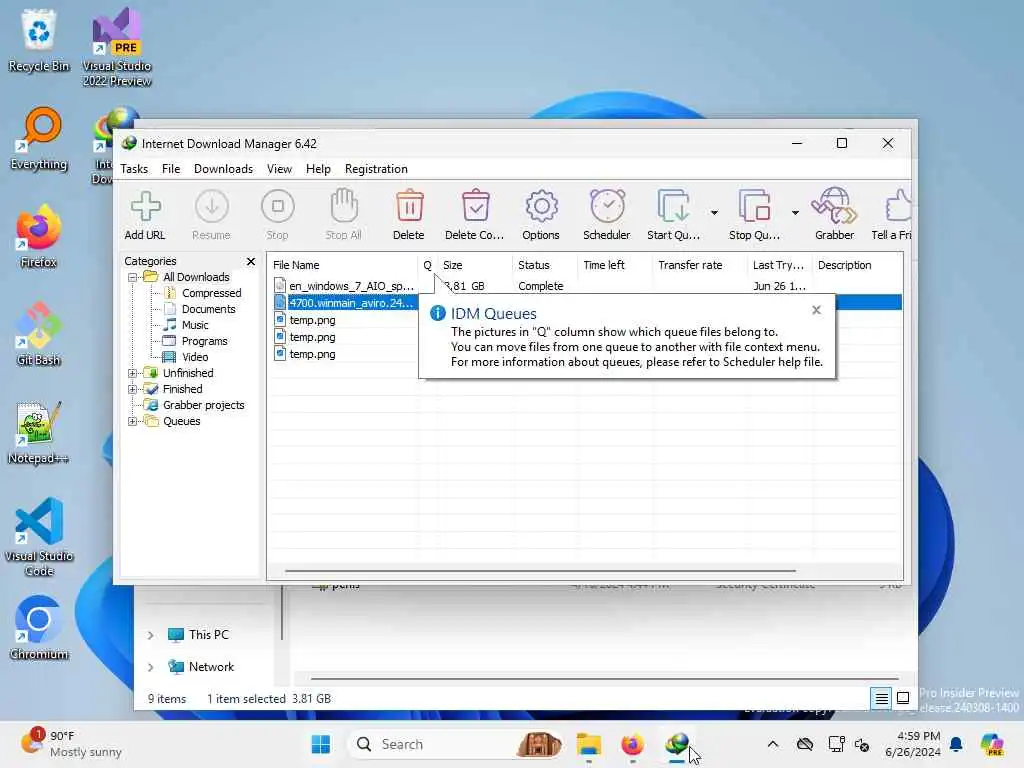The height and width of the screenshot is (768, 1024).
Task: Click the Stop toolbar icon
Action: (278, 216)
